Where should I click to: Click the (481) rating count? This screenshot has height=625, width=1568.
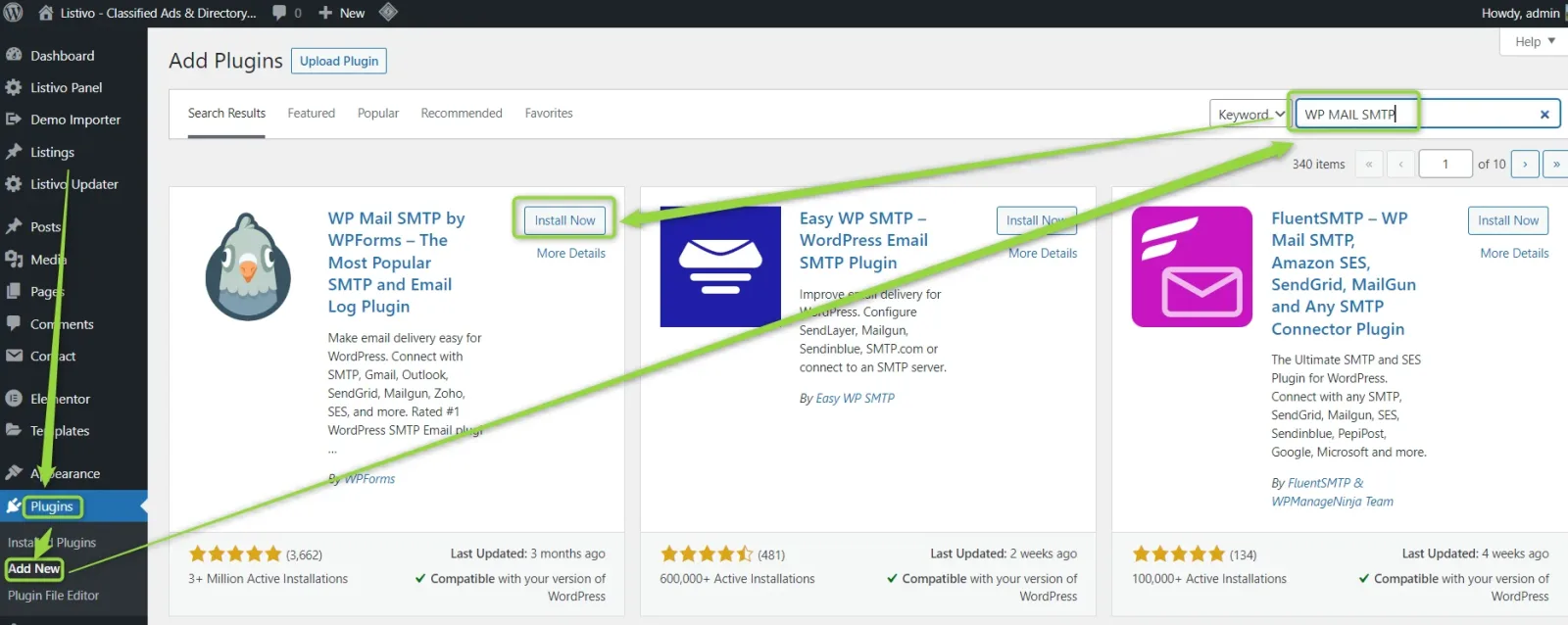pyautogui.click(x=771, y=554)
